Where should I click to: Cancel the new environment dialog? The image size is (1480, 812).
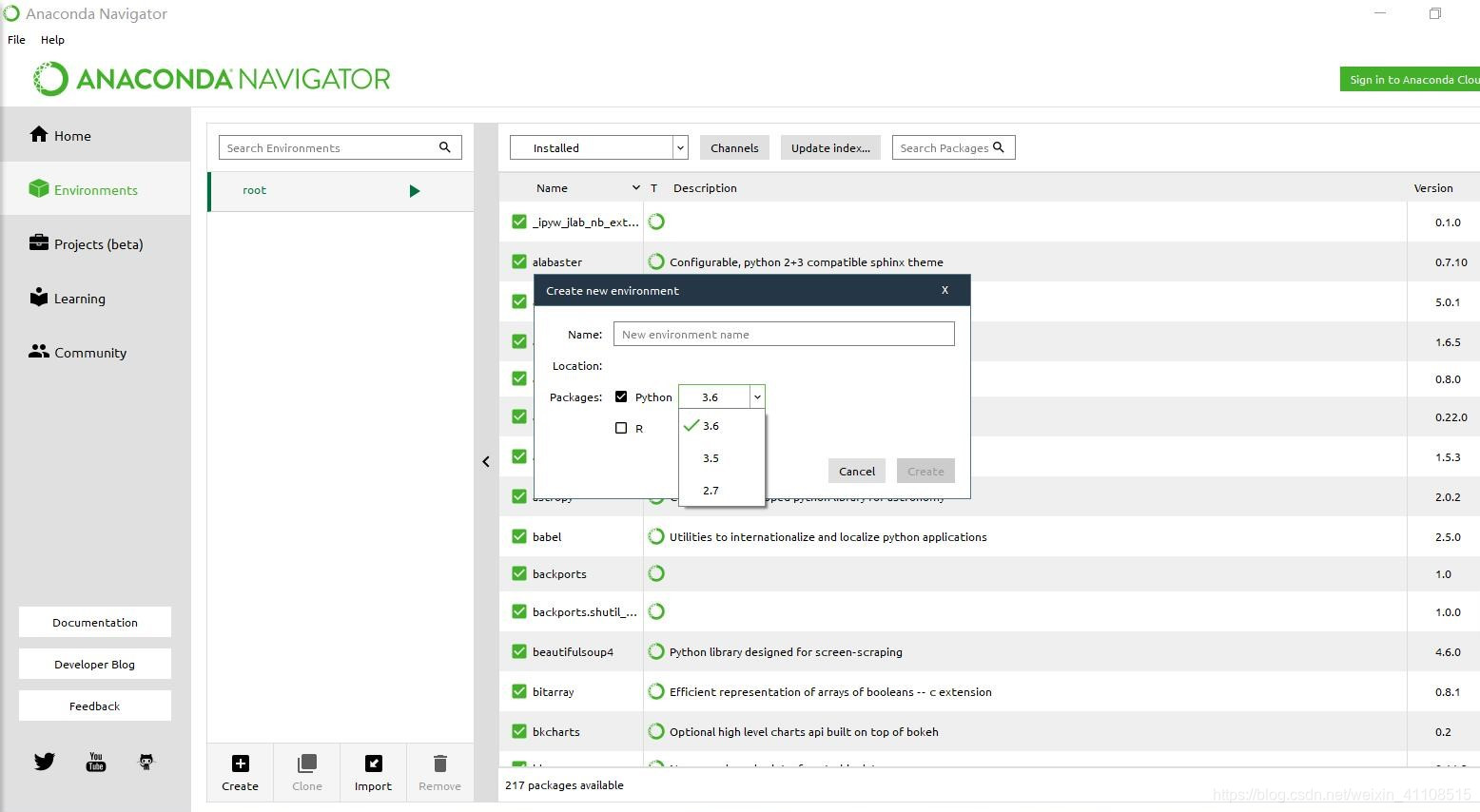pos(857,471)
